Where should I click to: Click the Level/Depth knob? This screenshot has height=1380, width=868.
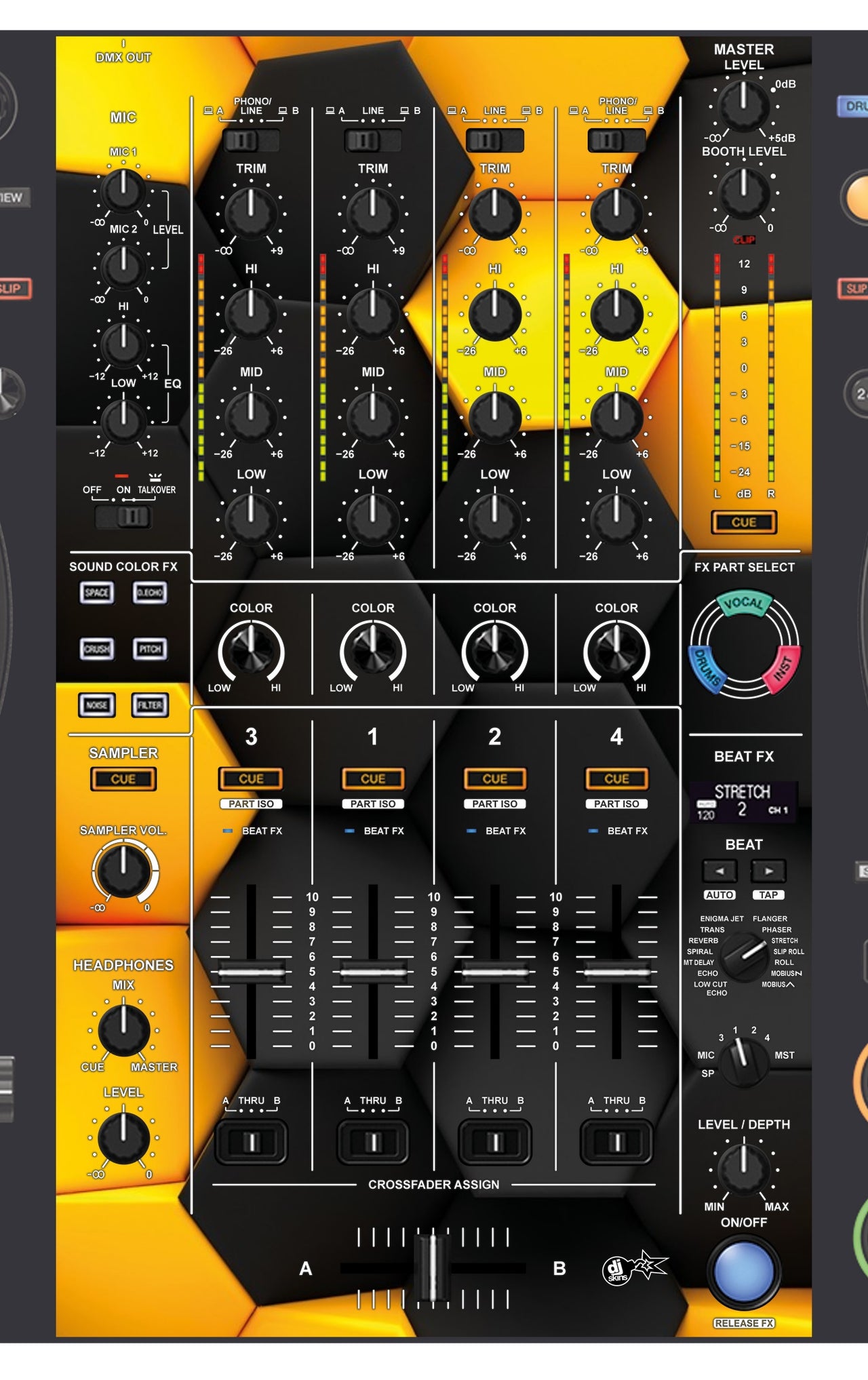[744, 1169]
